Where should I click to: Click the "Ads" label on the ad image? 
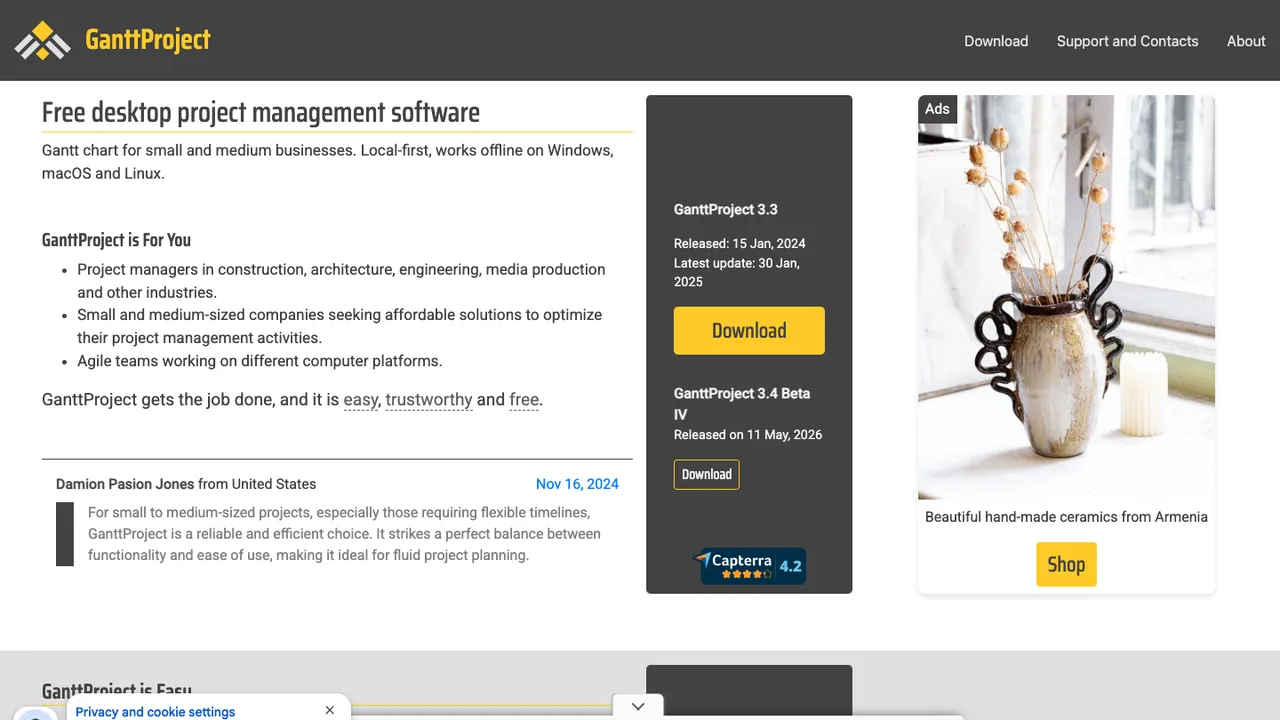pyautogui.click(x=937, y=109)
